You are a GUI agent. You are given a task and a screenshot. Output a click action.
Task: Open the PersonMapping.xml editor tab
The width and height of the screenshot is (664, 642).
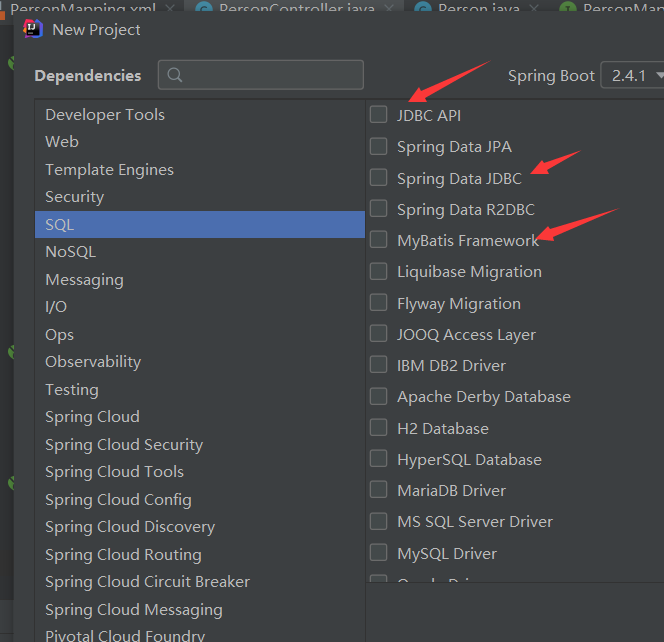pos(83,6)
